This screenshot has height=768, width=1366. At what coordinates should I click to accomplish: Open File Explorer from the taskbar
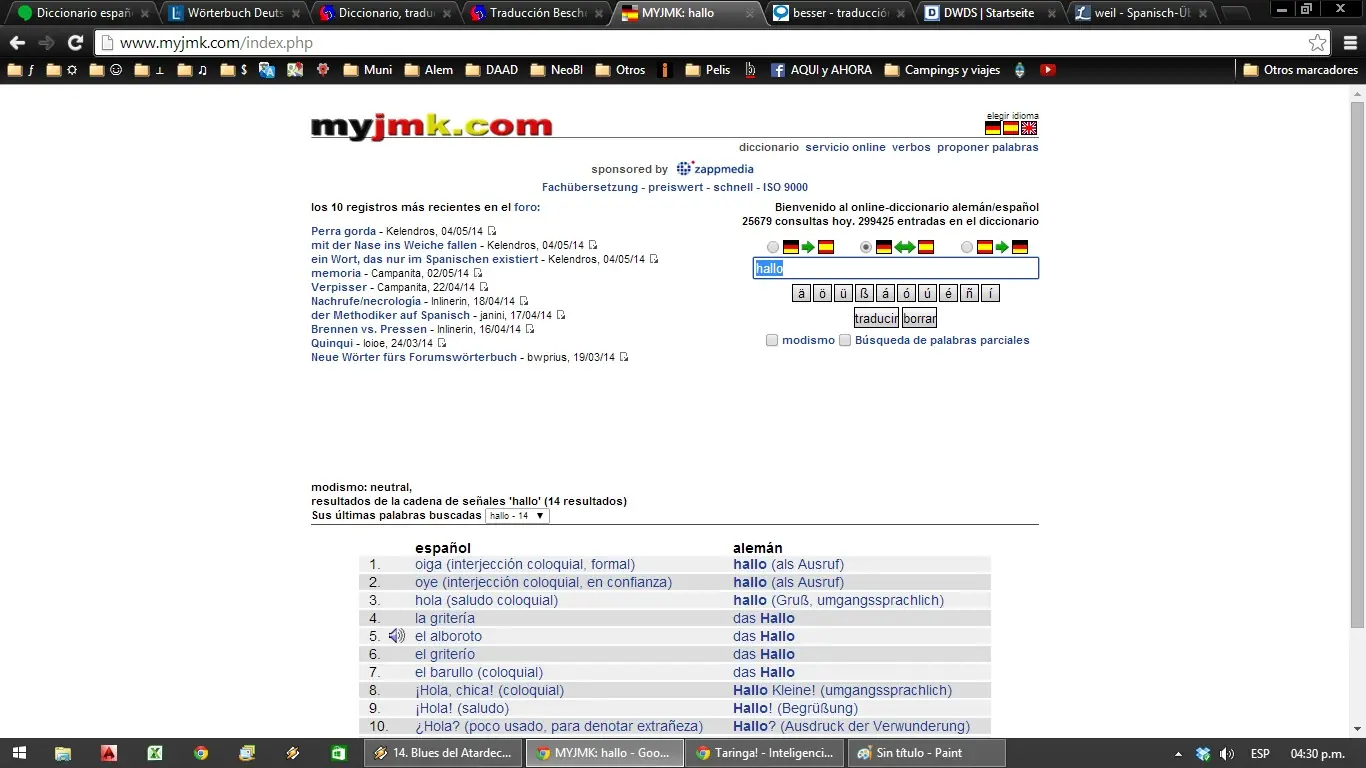[x=63, y=753]
